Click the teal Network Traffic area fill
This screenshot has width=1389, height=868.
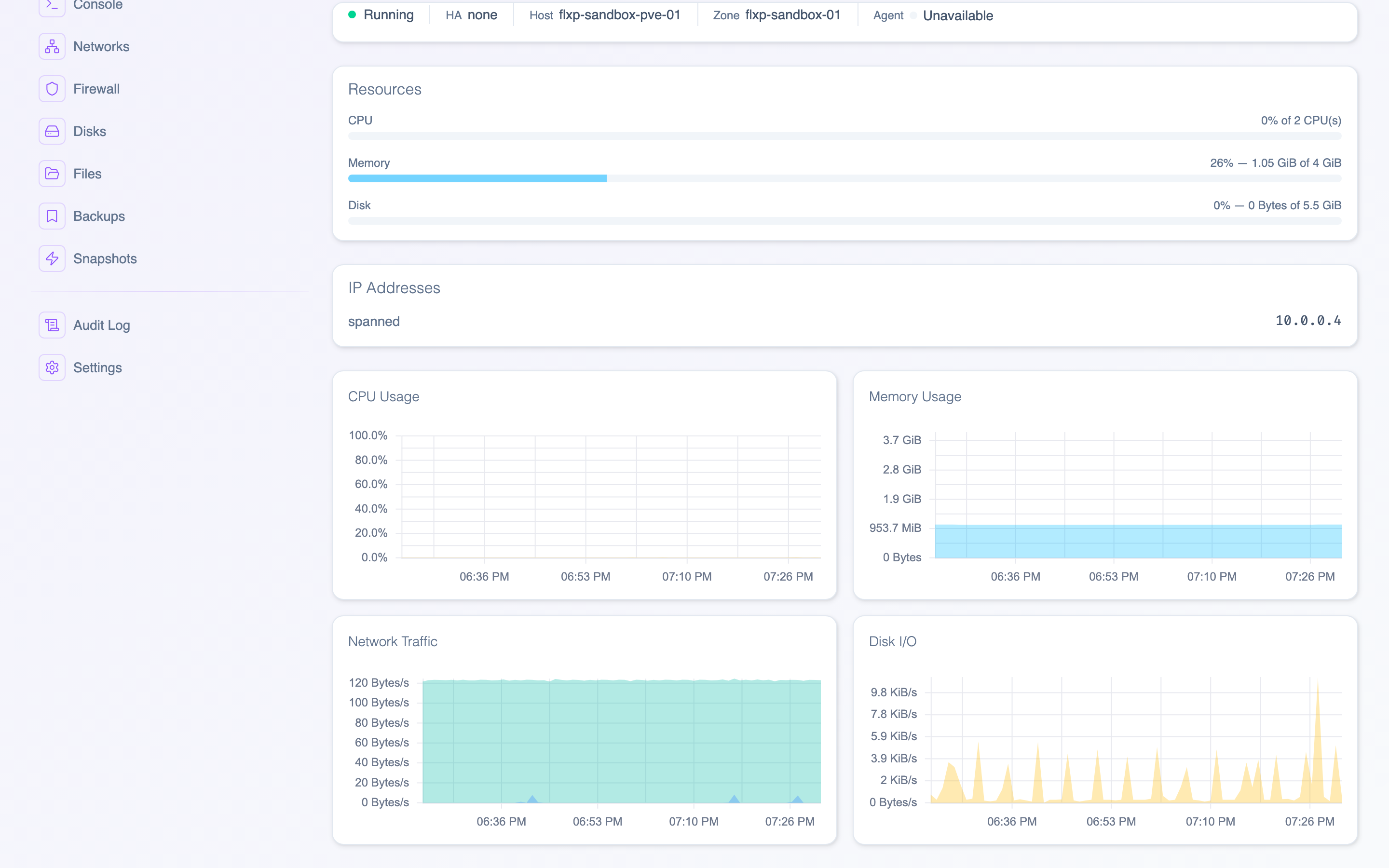coord(622,742)
